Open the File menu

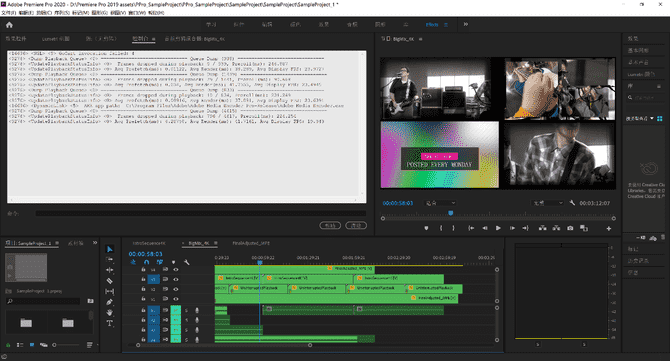[9, 13]
